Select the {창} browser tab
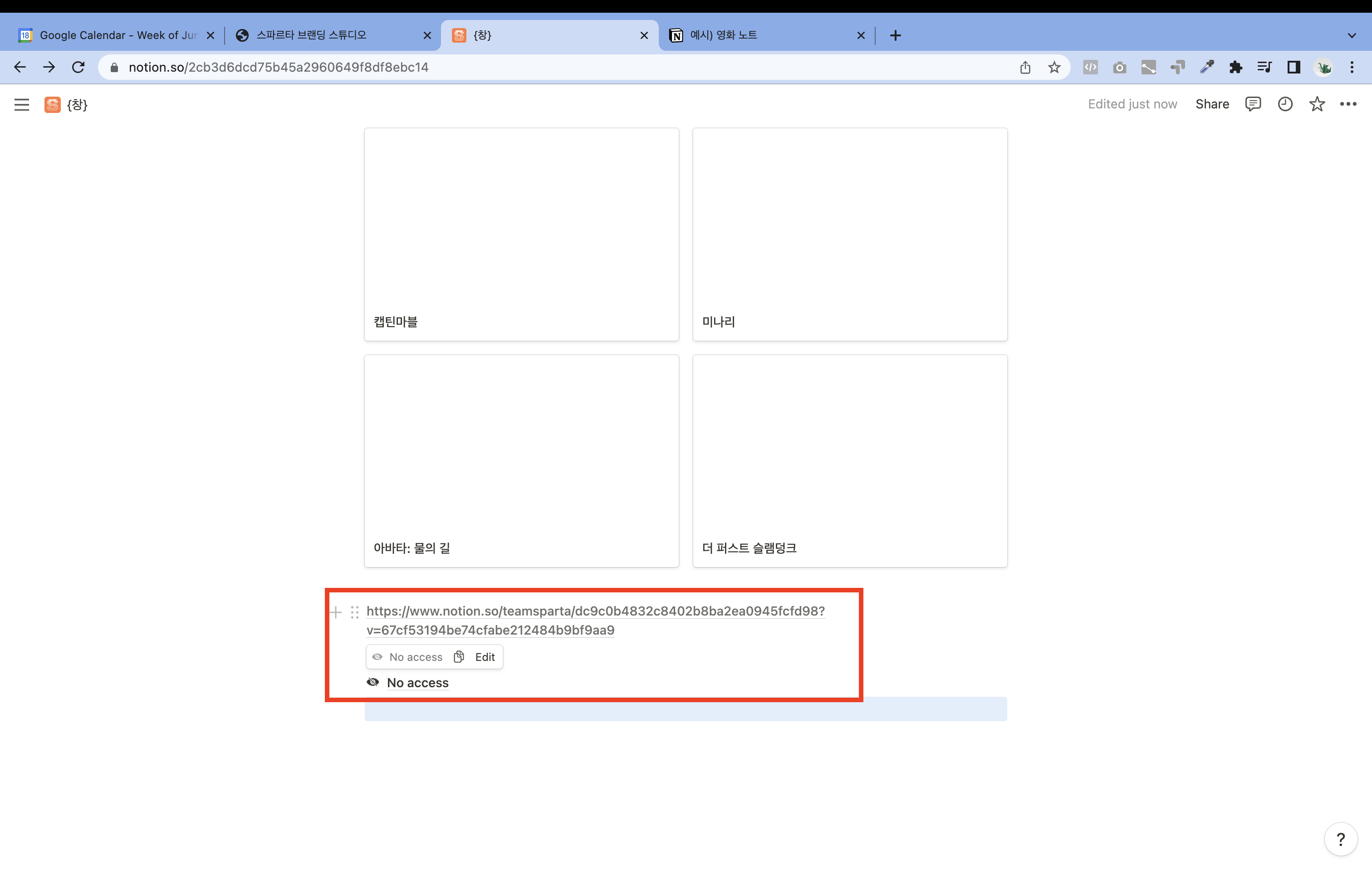Viewport: 1372px width, 870px height. (x=549, y=35)
